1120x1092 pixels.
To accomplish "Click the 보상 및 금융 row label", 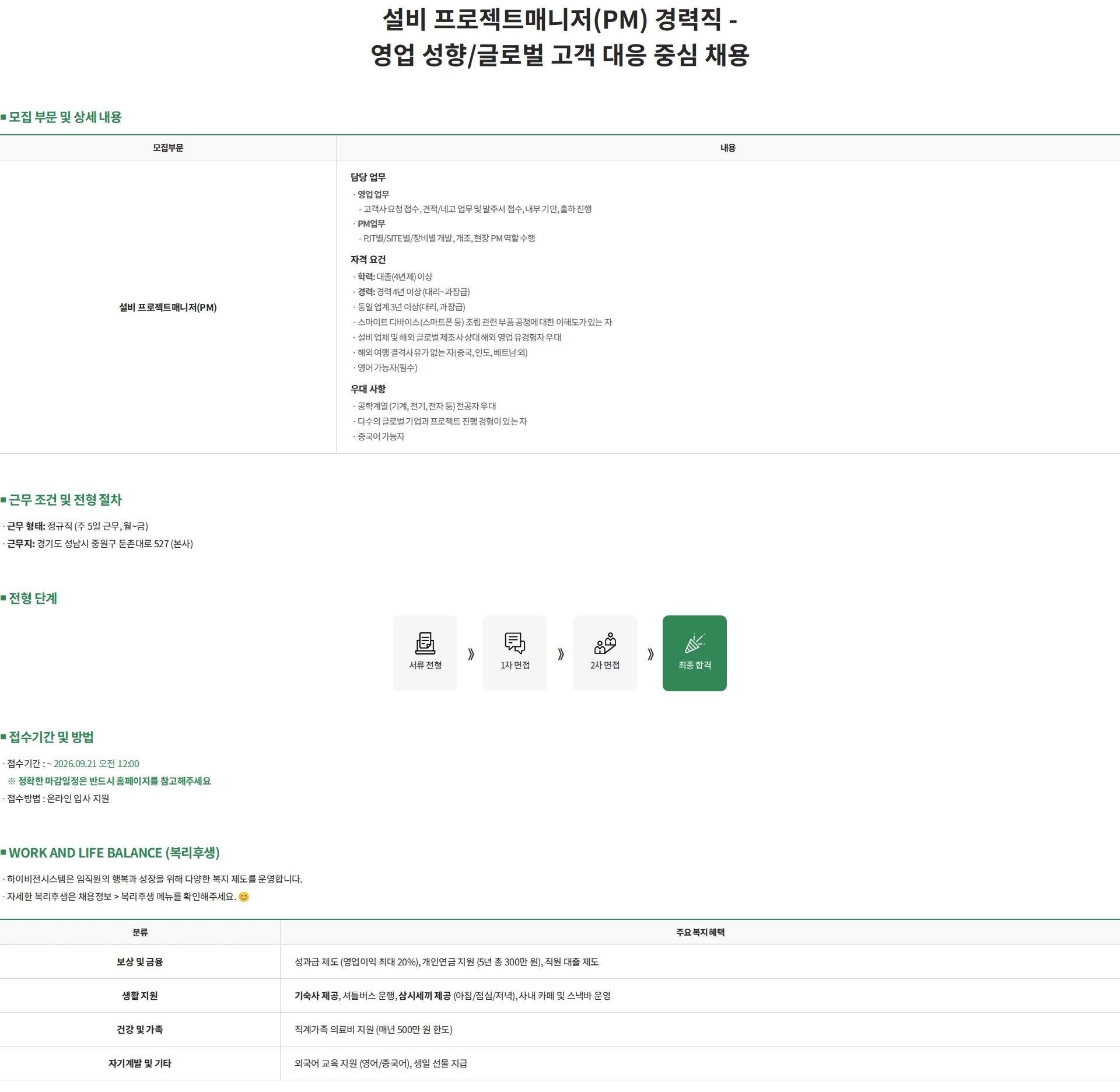I will point(140,962).
